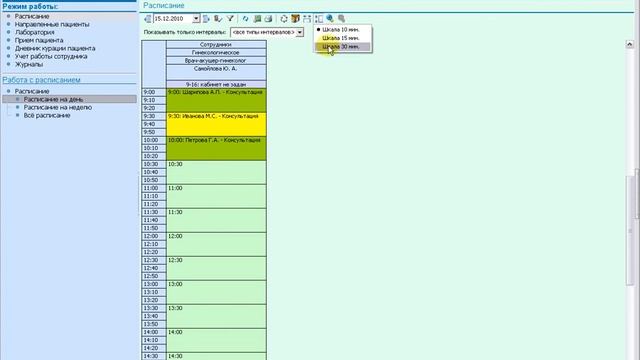Click 'Работа с расписанием' header link
Viewport: 640px width, 360px height.
(41, 80)
